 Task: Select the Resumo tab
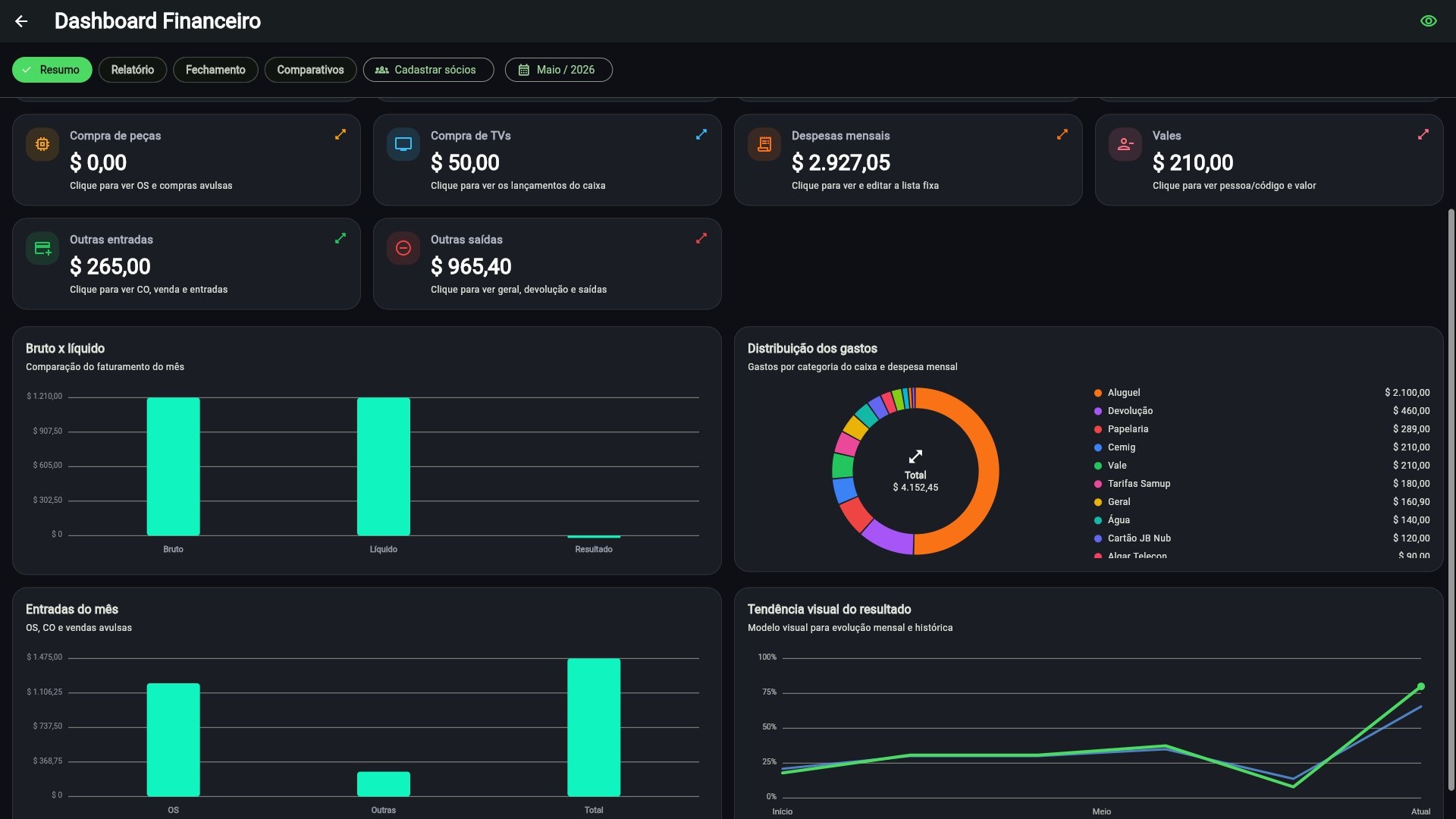pyautogui.click(x=52, y=70)
